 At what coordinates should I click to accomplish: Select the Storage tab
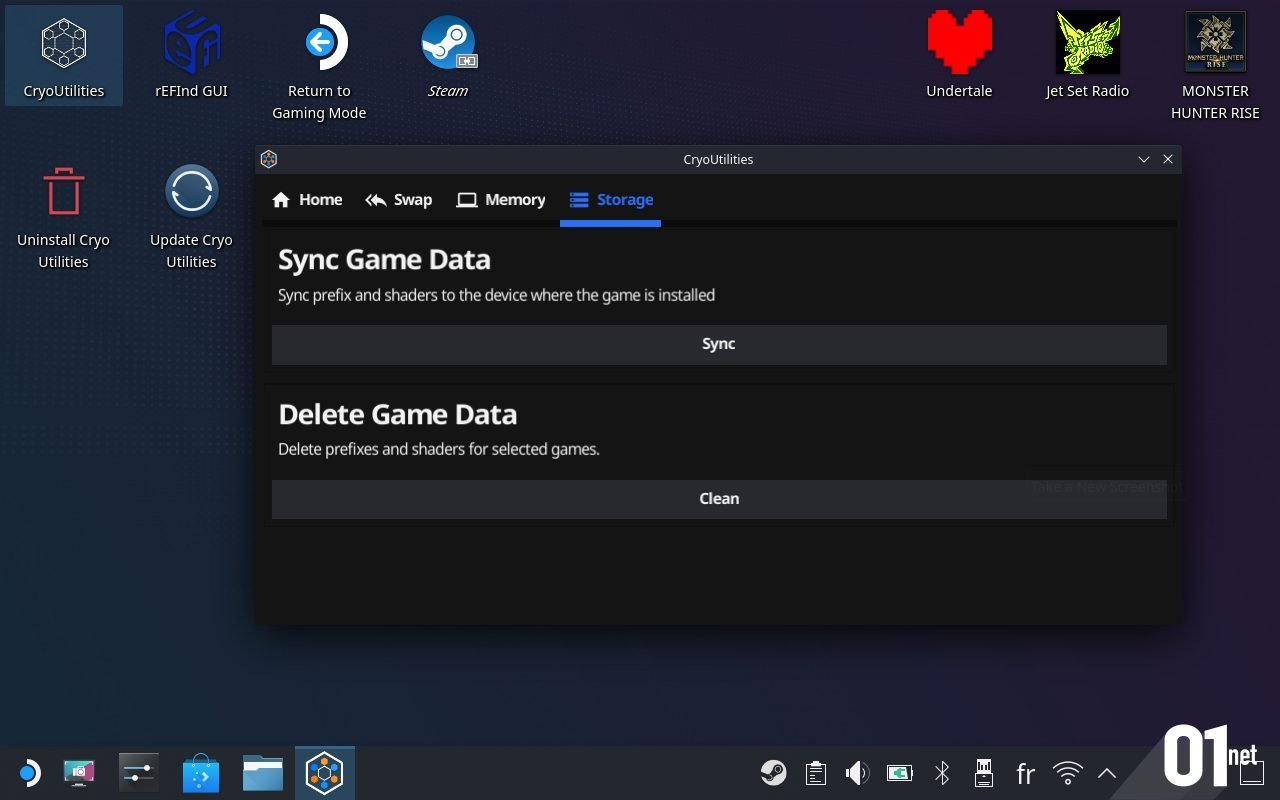tap(610, 200)
